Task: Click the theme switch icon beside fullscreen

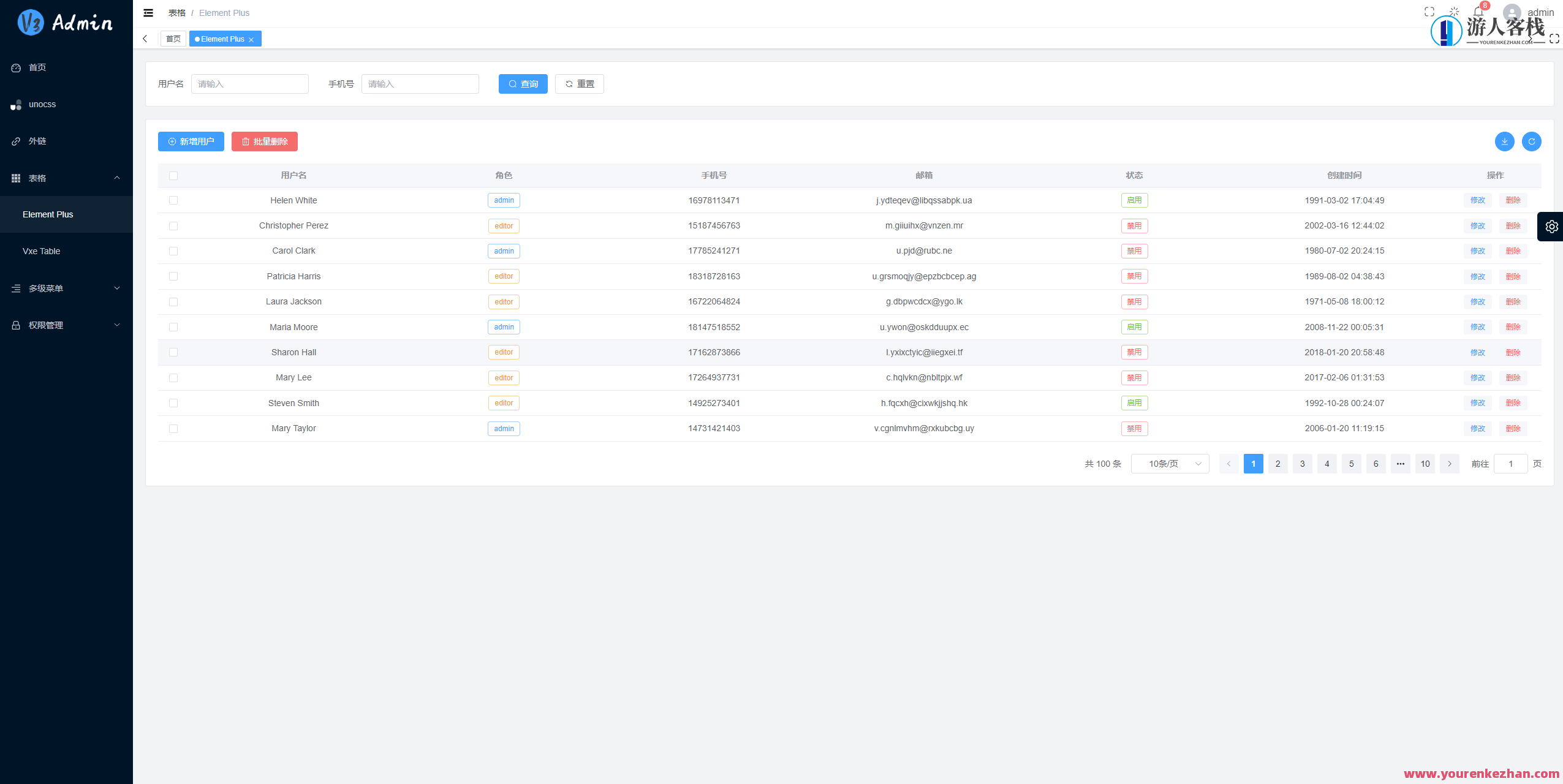Action: [x=1453, y=11]
